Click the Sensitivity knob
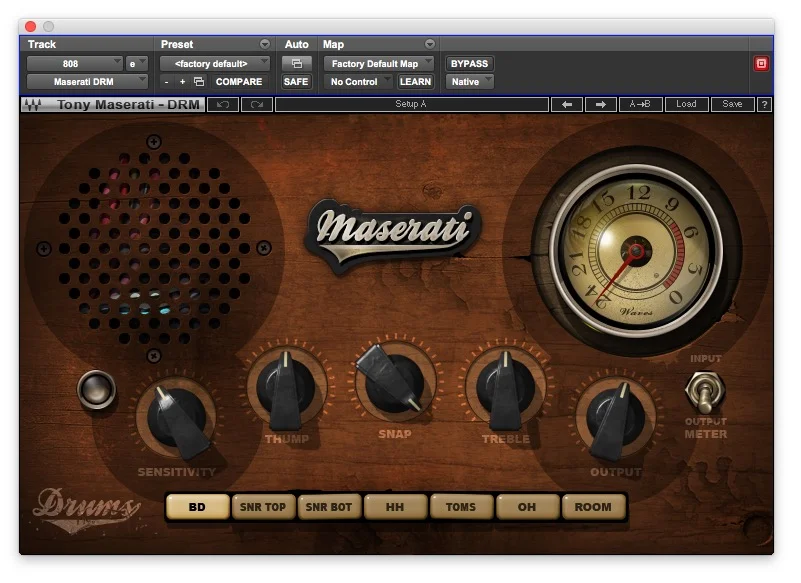The height and width of the screenshot is (583, 801). click(x=176, y=419)
